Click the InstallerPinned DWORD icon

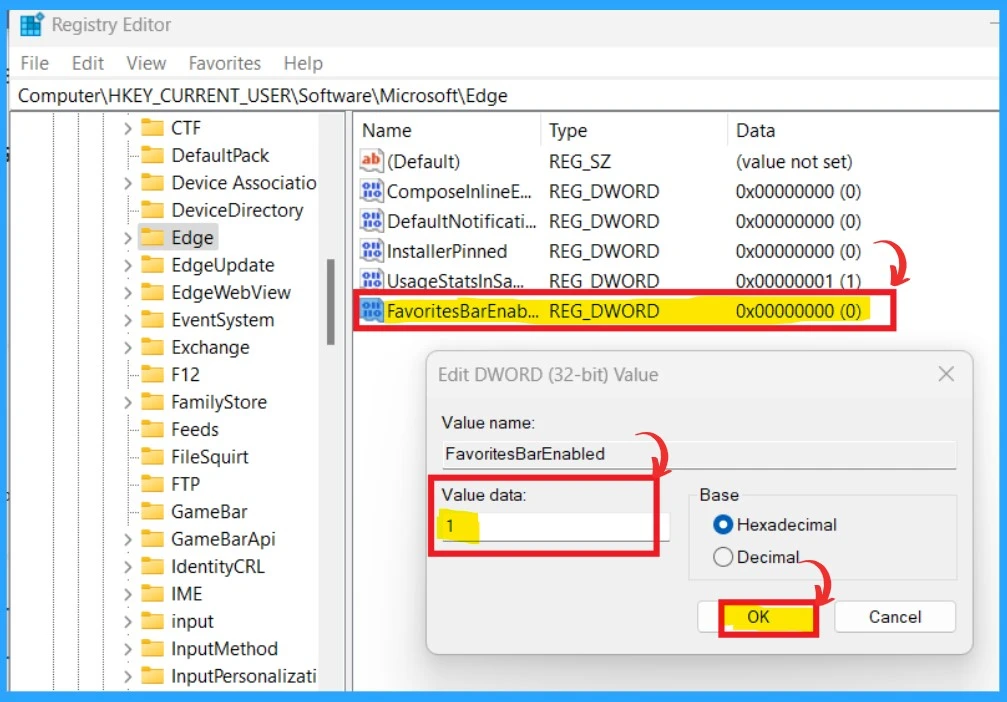371,251
